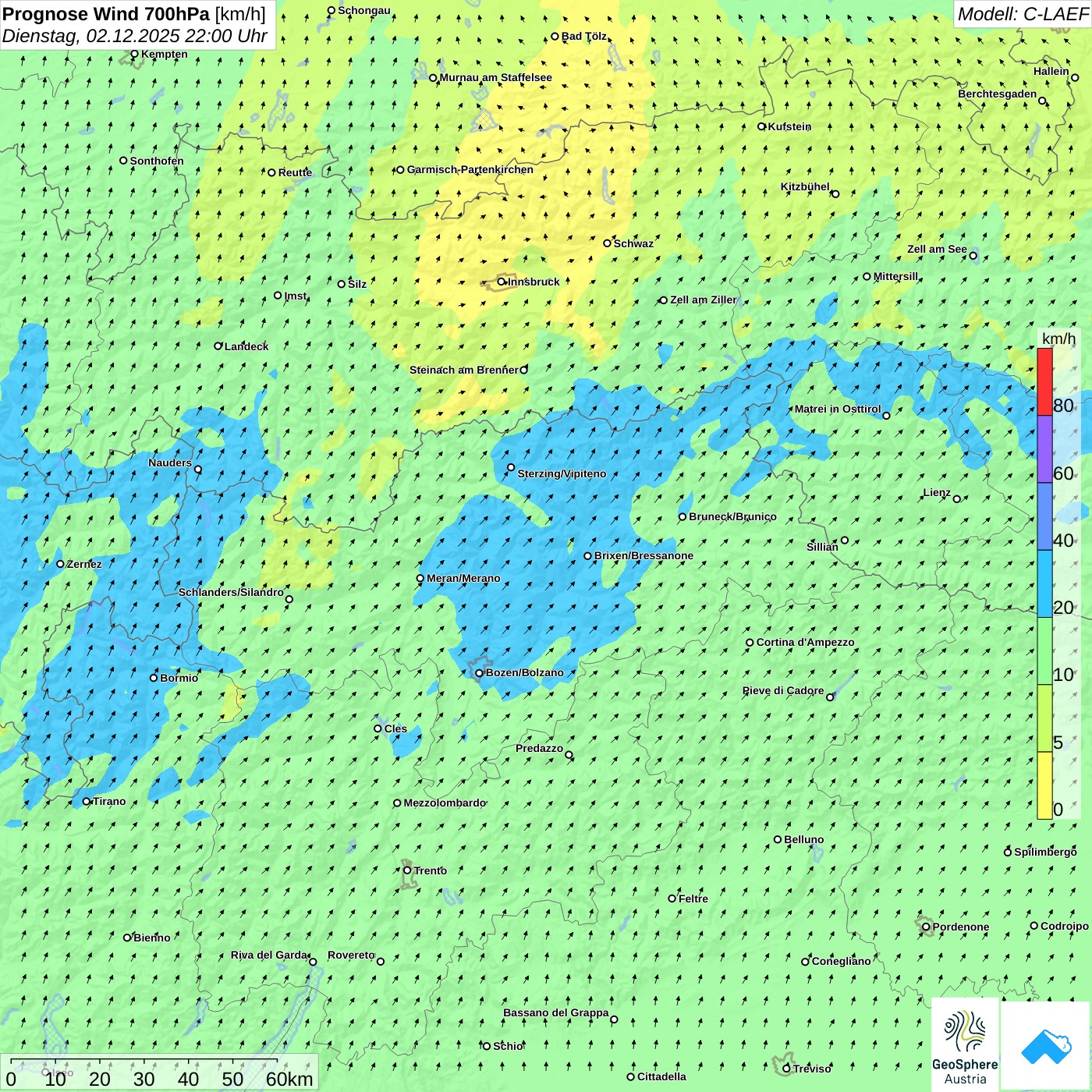Click the "Zell am Ziller" label

coord(704,300)
